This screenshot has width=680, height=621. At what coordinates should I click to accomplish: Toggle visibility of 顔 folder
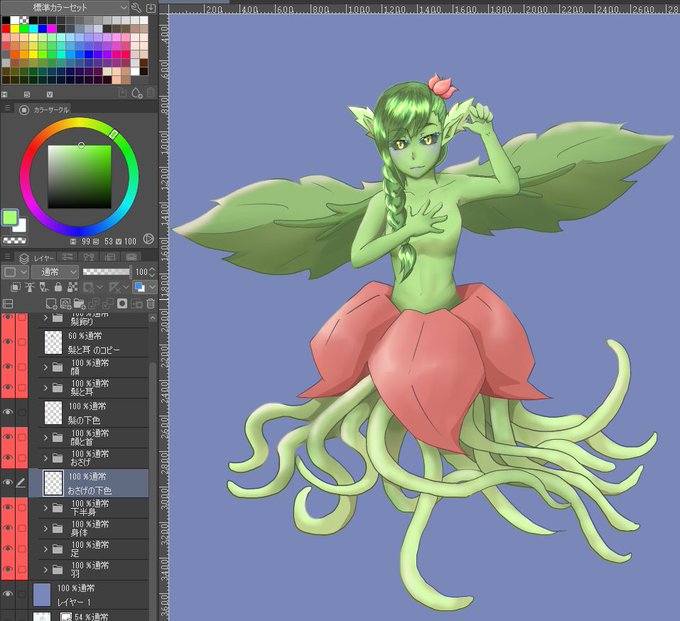8,367
